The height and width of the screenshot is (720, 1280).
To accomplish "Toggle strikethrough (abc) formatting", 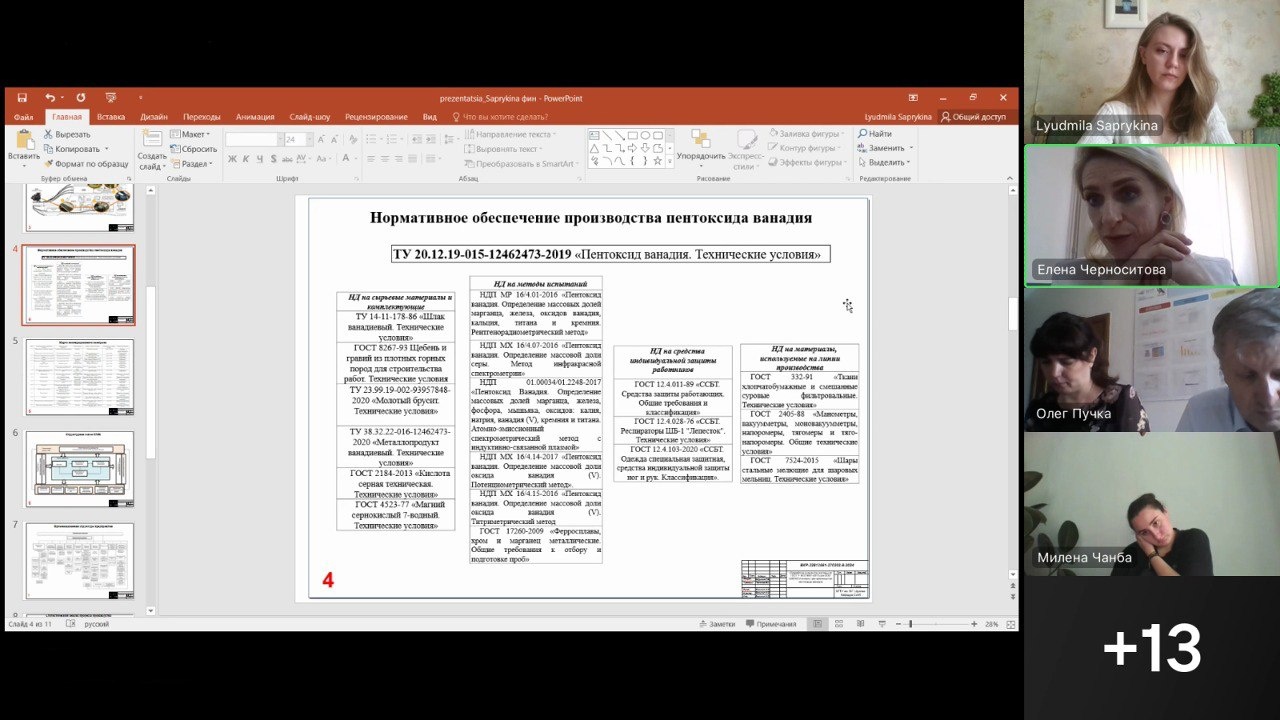I will coord(287,159).
